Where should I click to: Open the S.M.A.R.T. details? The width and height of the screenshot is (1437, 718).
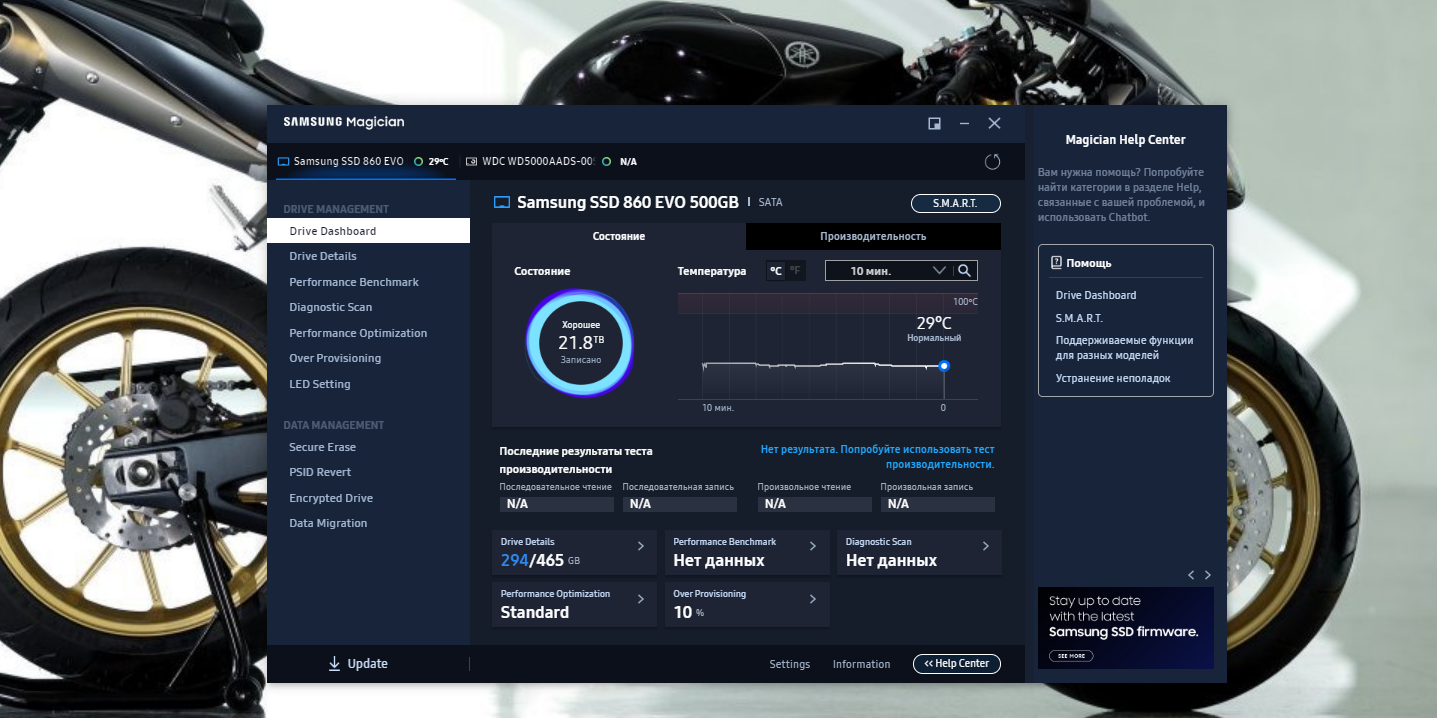tap(954, 203)
